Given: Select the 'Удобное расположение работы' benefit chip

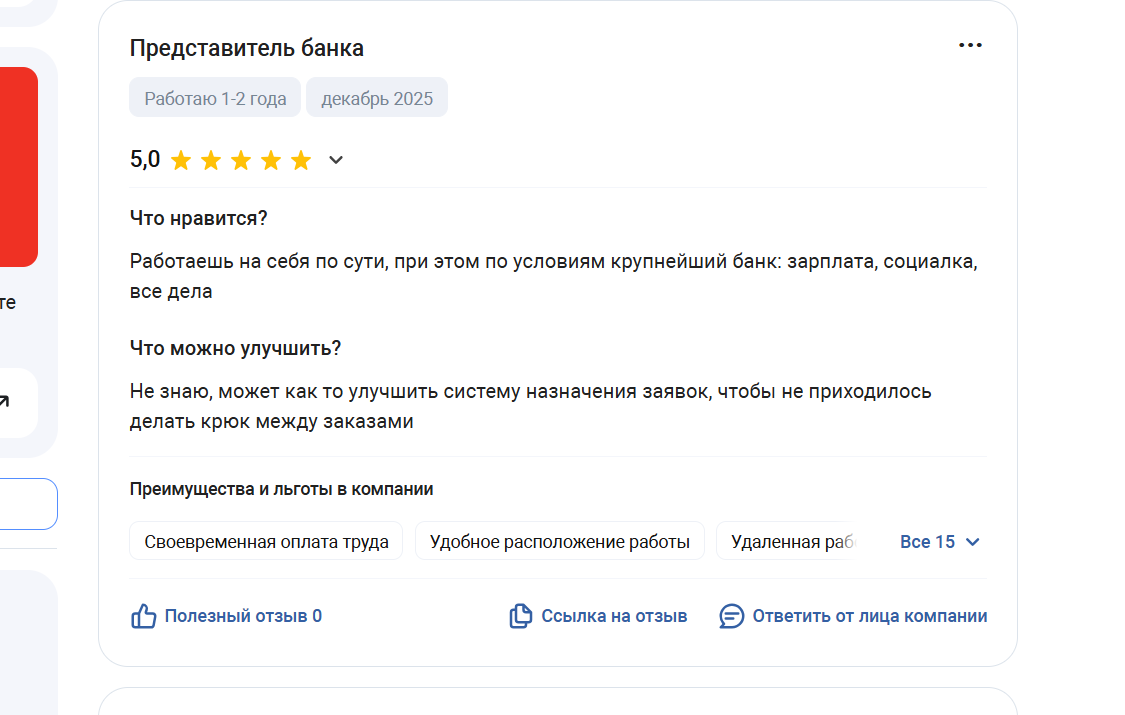Looking at the screenshot, I should click(560, 542).
